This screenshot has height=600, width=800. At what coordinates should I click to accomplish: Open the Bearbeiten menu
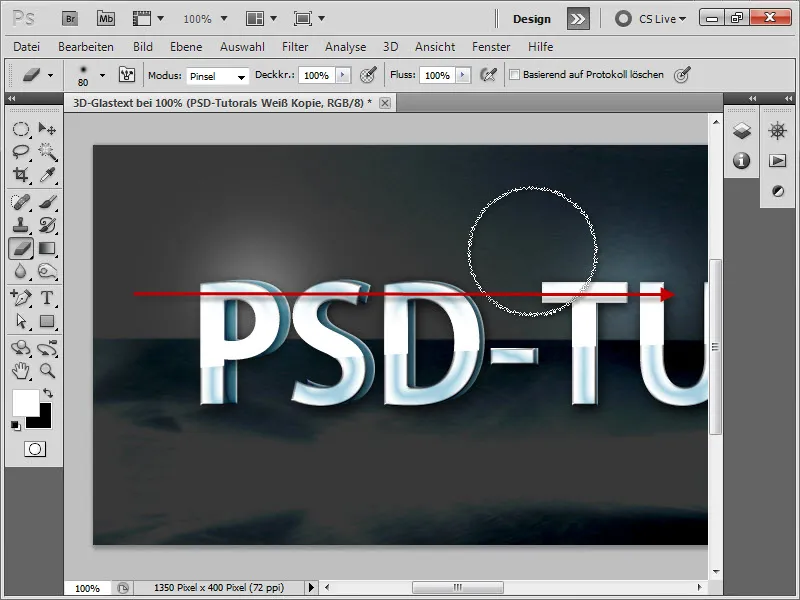click(86, 47)
